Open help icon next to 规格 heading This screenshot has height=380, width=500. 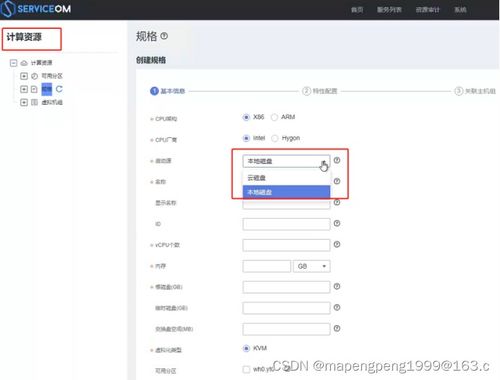pyautogui.click(x=164, y=36)
